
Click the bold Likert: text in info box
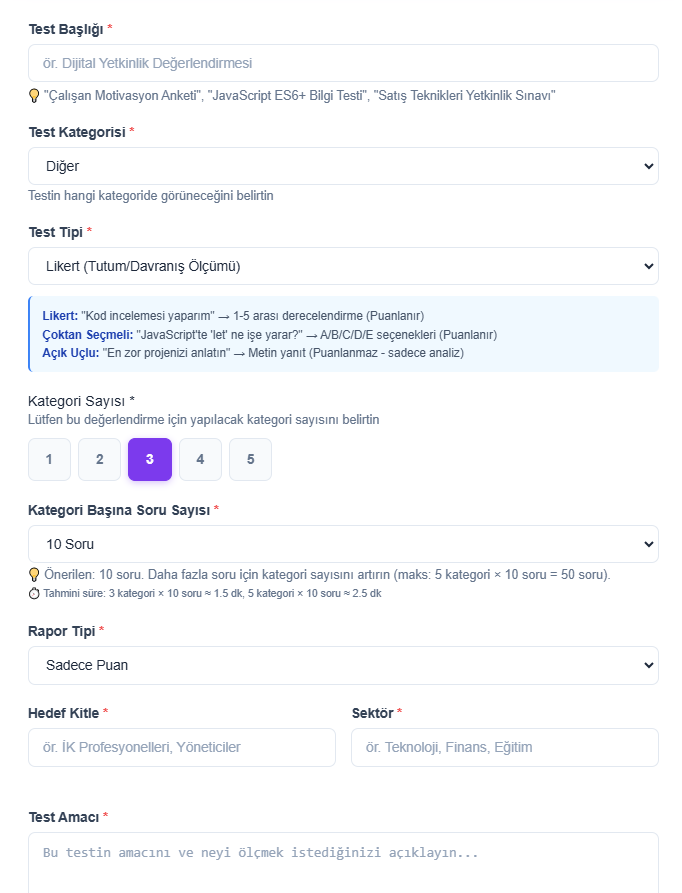pyautogui.click(x=60, y=316)
